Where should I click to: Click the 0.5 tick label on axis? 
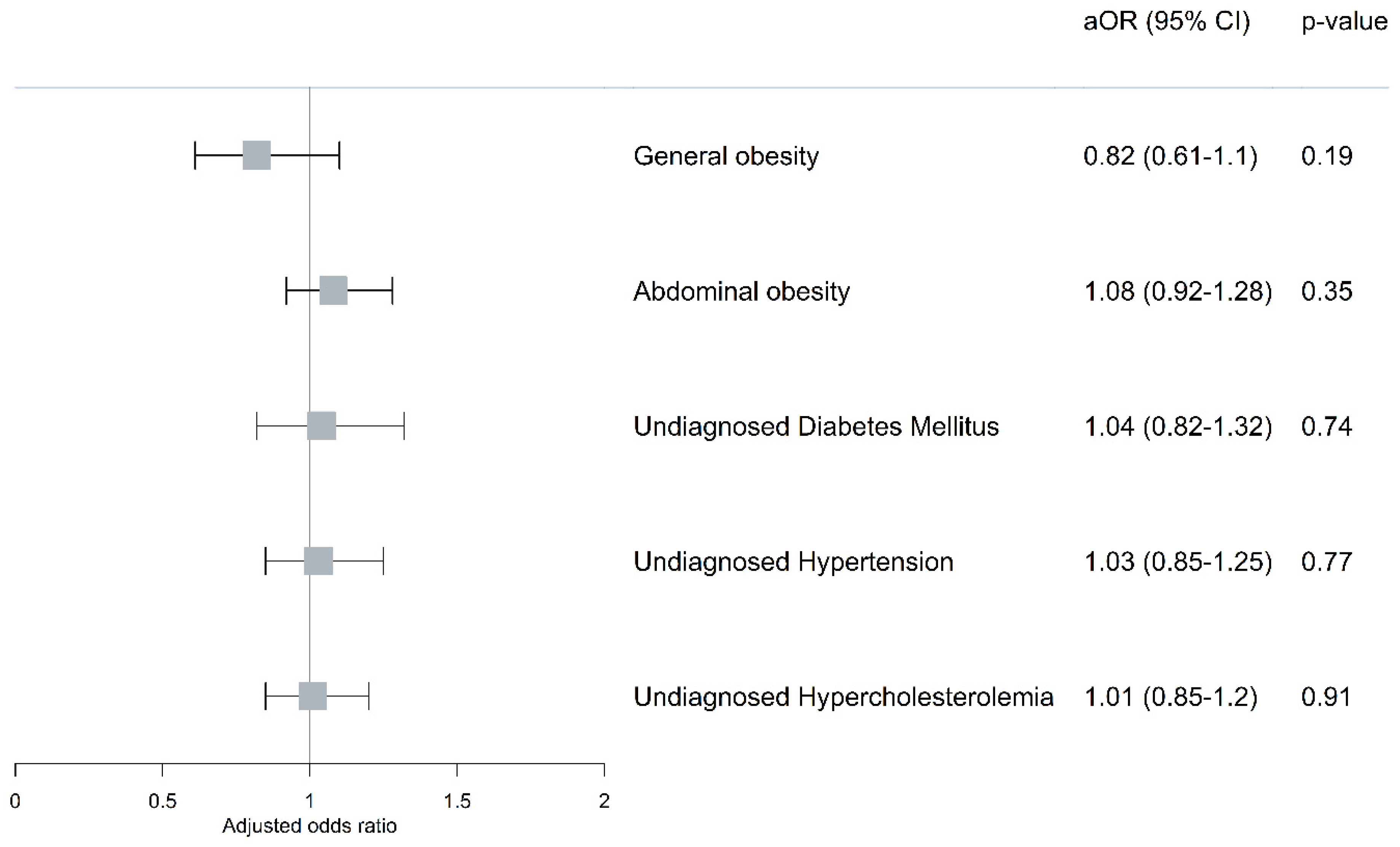[x=162, y=801]
